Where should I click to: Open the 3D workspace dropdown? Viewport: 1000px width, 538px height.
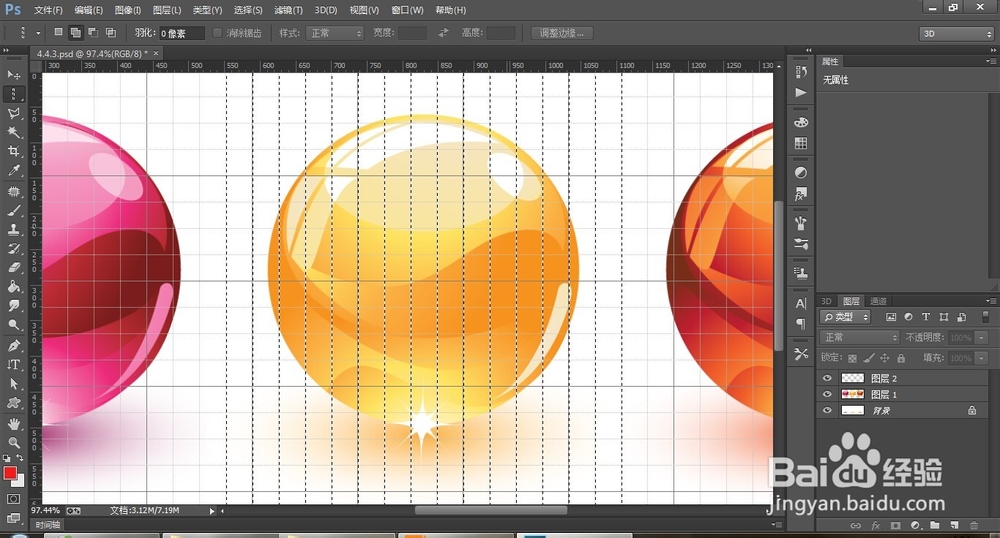pos(957,34)
